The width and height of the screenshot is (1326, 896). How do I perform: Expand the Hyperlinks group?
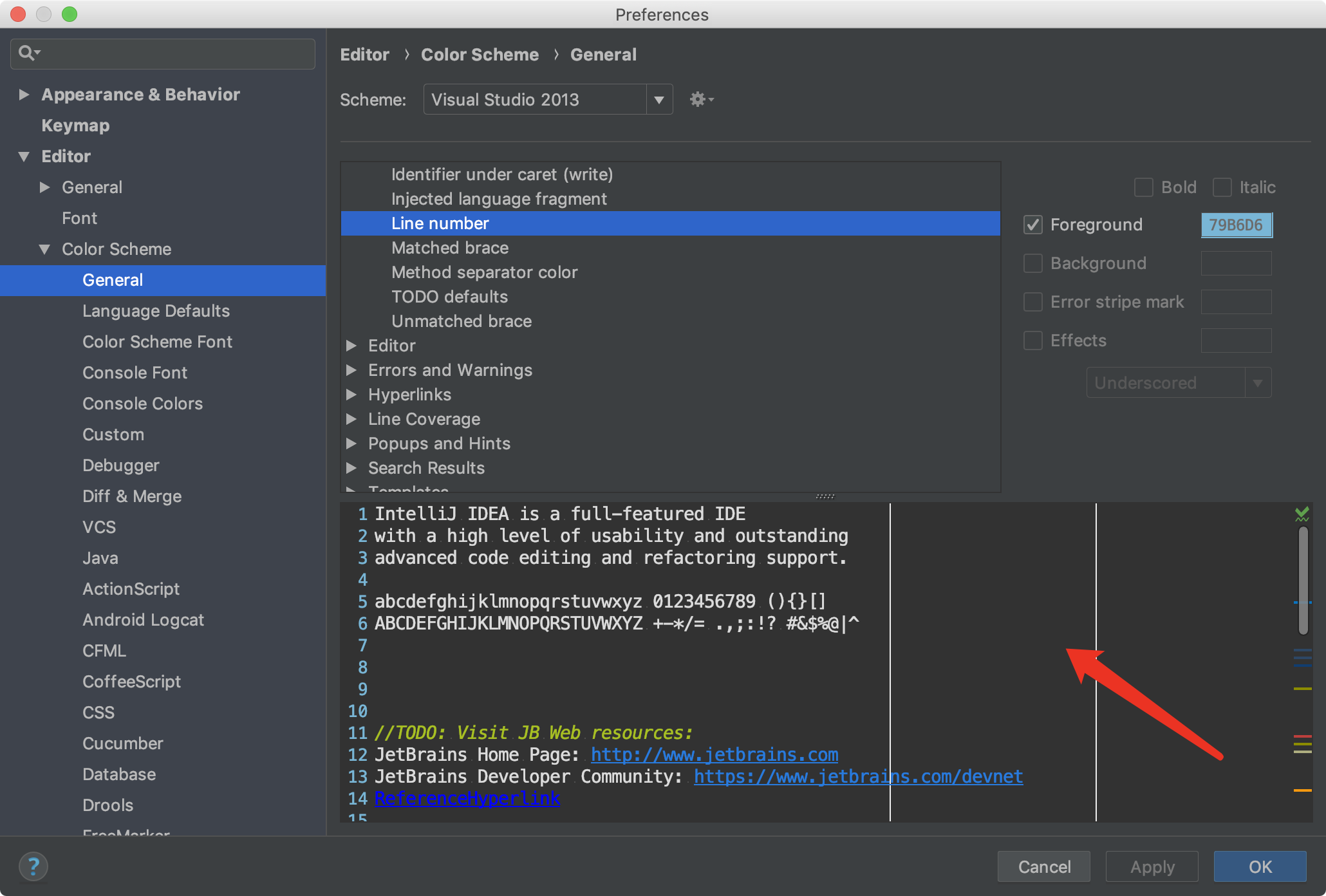(x=351, y=395)
